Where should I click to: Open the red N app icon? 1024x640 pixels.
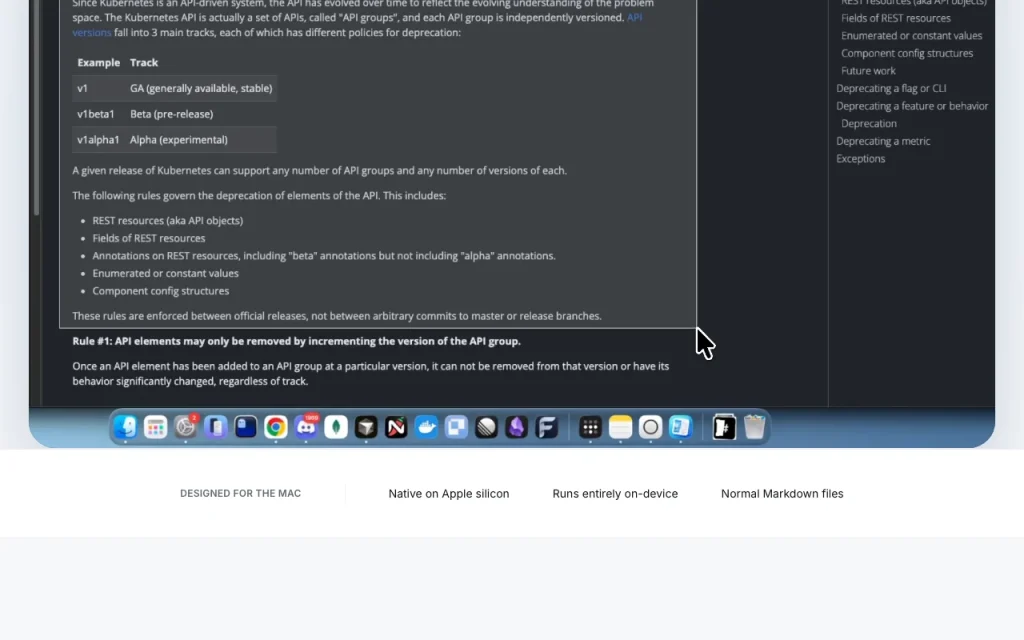coord(396,427)
